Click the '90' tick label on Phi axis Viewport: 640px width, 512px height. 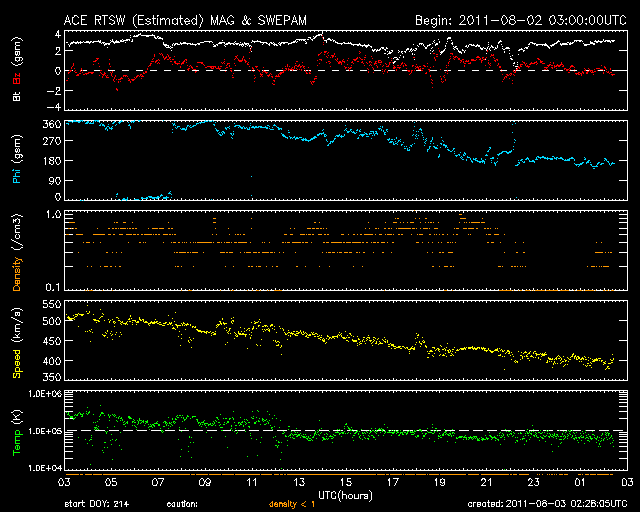point(55,180)
